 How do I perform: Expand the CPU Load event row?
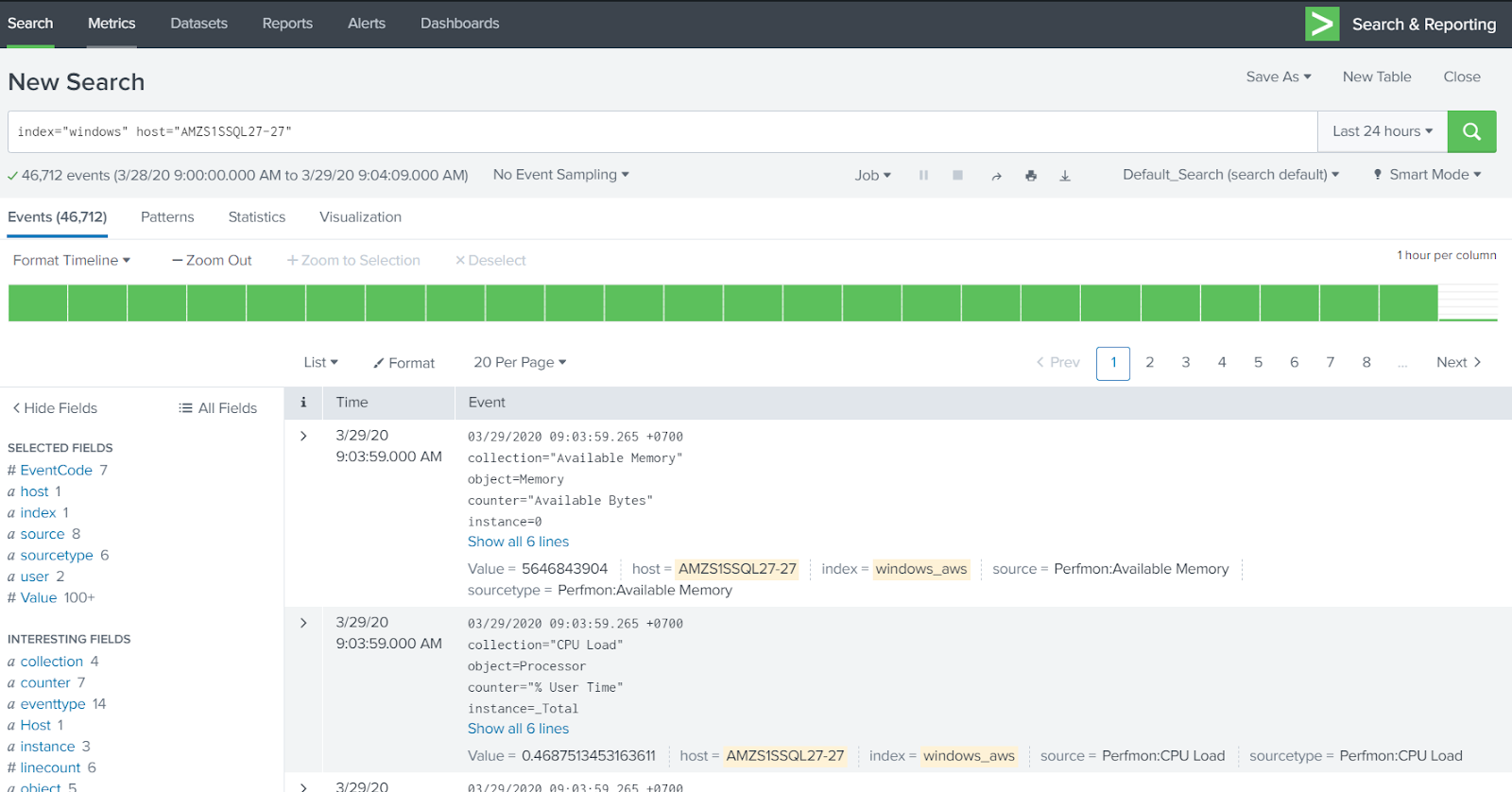point(303,623)
